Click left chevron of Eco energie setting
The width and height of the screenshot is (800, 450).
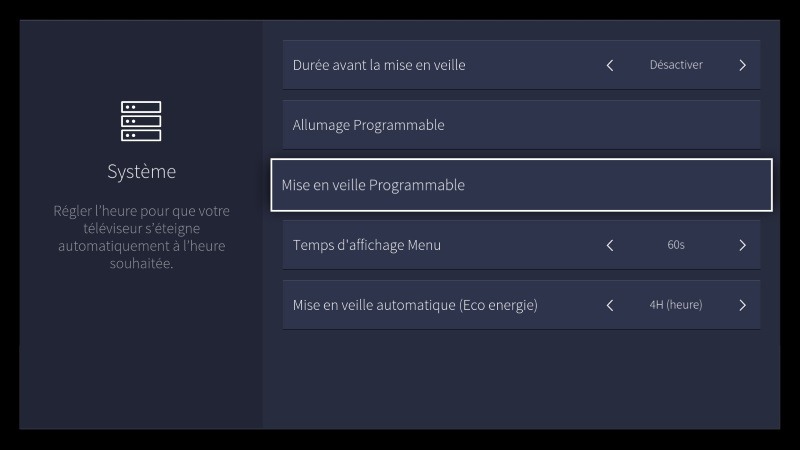(x=610, y=305)
